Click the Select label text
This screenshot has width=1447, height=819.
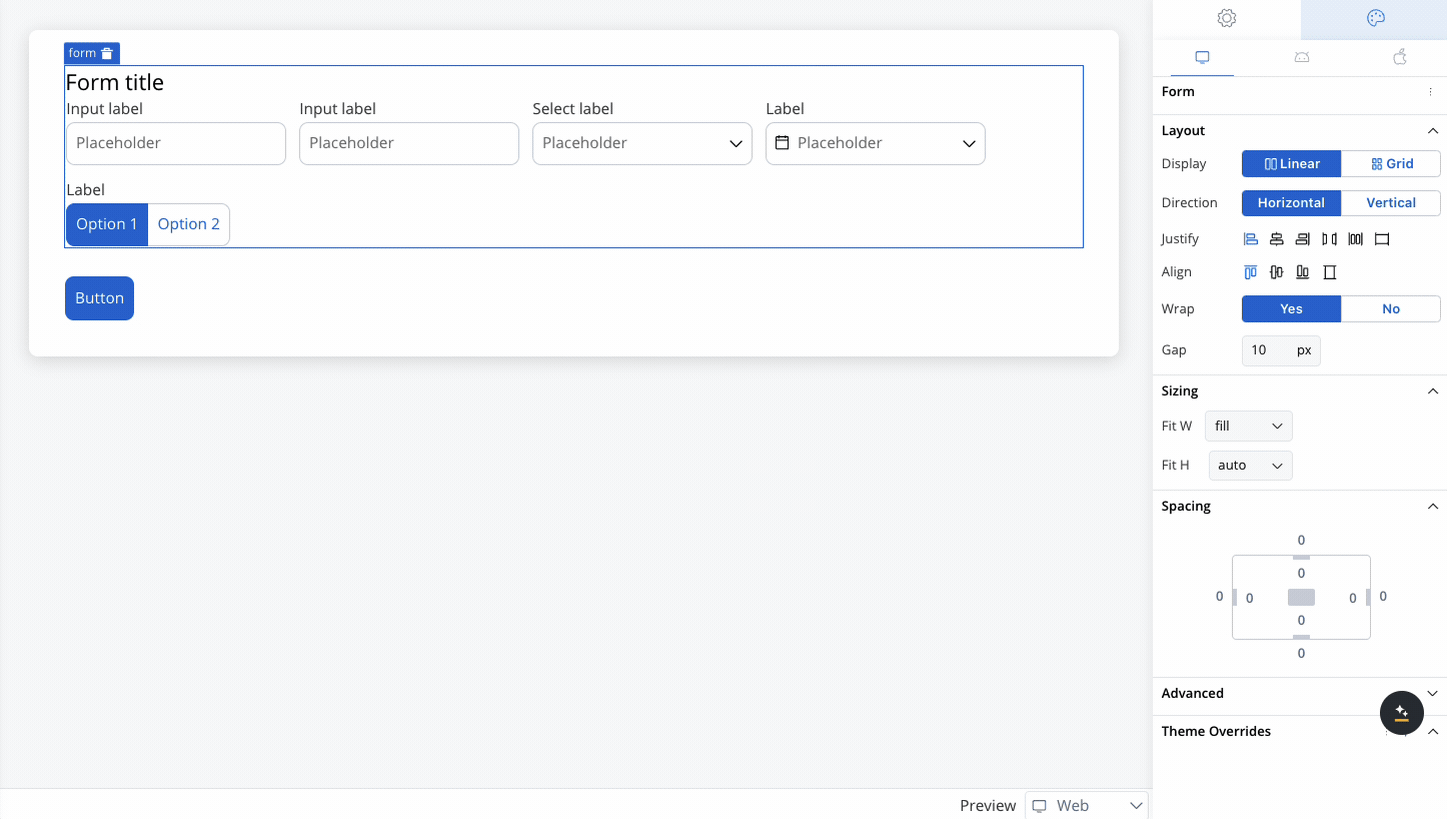point(573,108)
